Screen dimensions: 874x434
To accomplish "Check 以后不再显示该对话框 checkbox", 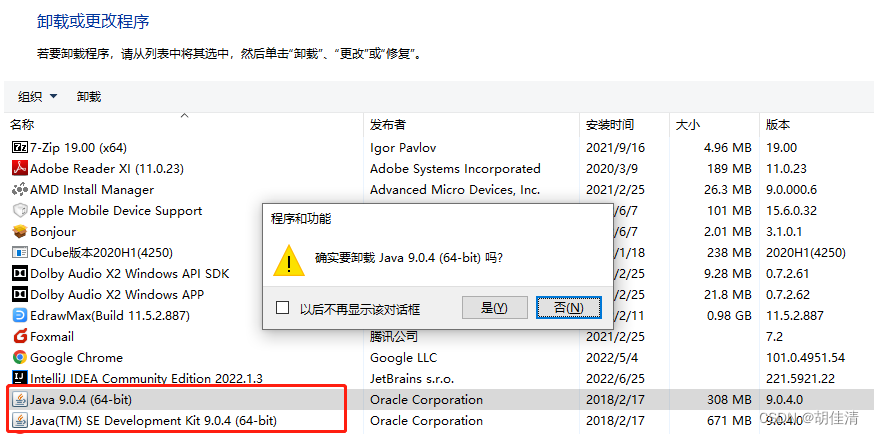I will tap(283, 308).
